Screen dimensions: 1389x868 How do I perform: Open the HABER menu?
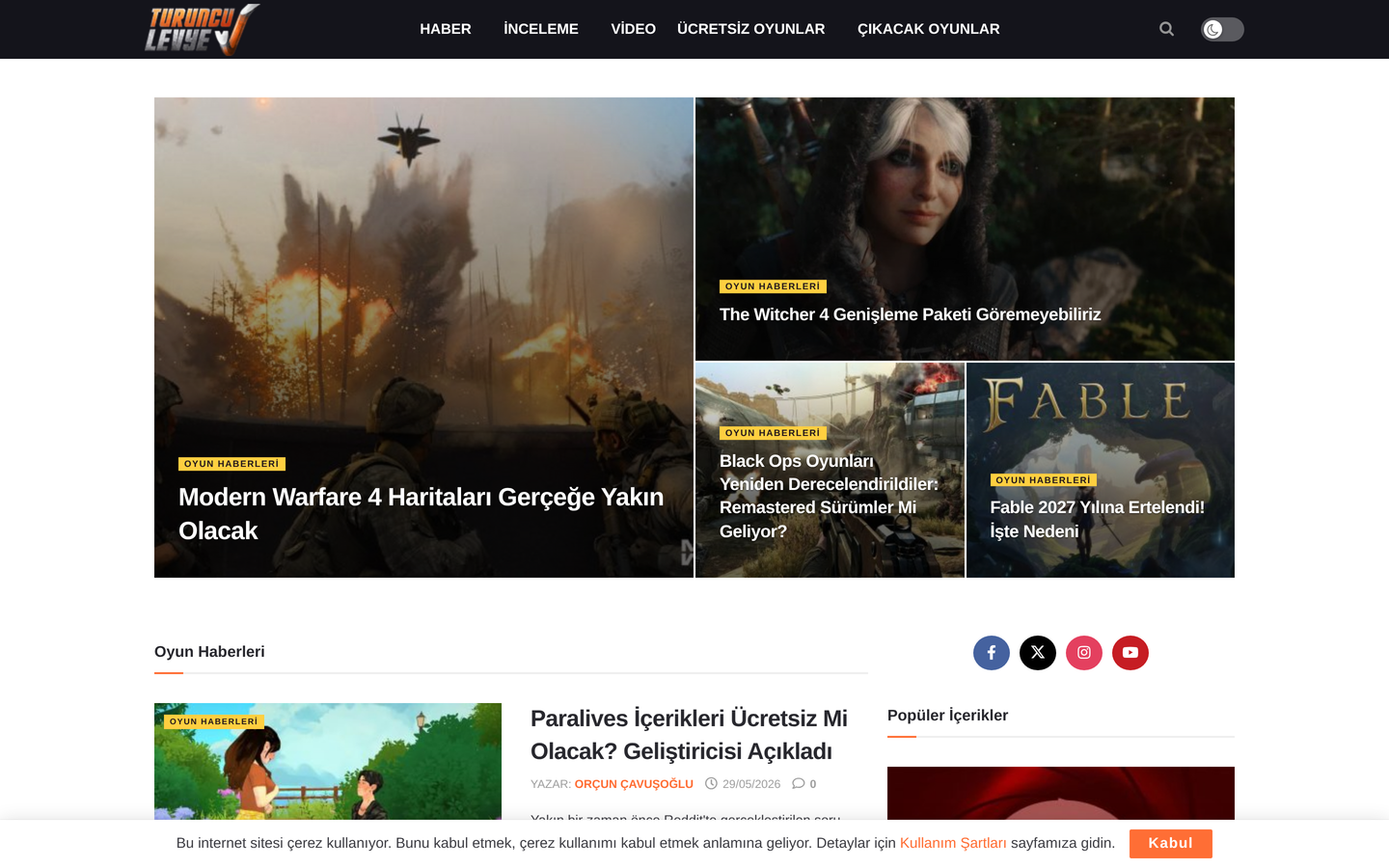pos(446,29)
